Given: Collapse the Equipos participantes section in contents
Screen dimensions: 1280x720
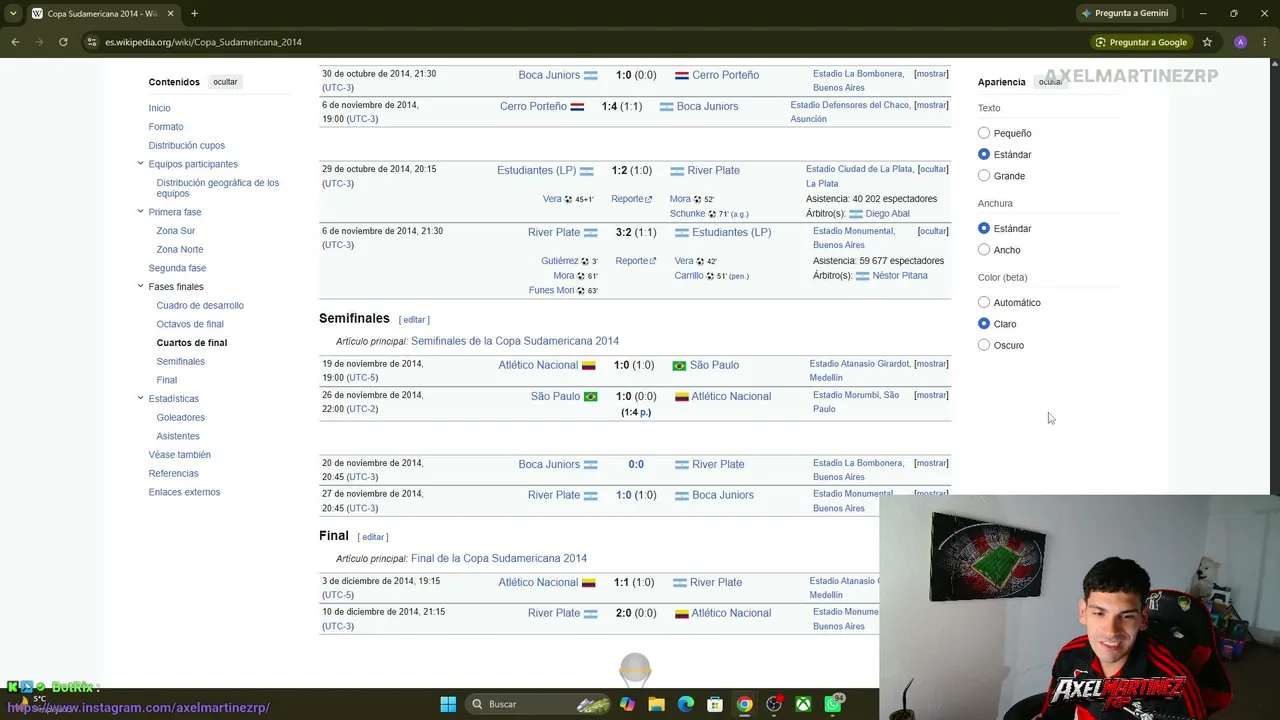Looking at the screenshot, I should click(x=140, y=163).
